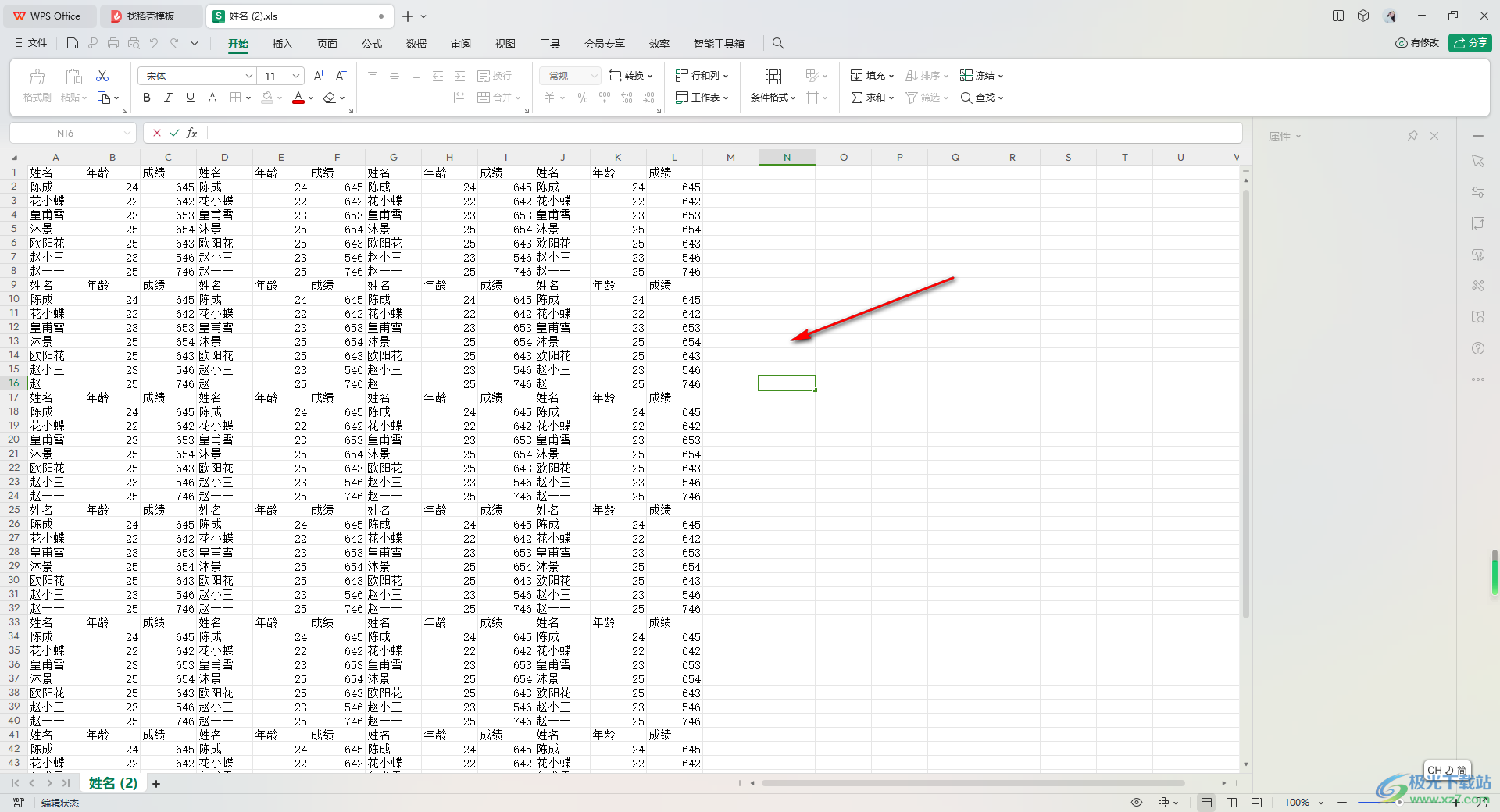1500x812 pixels.
Task: Increase font size with A+ icon
Action: pos(319,76)
